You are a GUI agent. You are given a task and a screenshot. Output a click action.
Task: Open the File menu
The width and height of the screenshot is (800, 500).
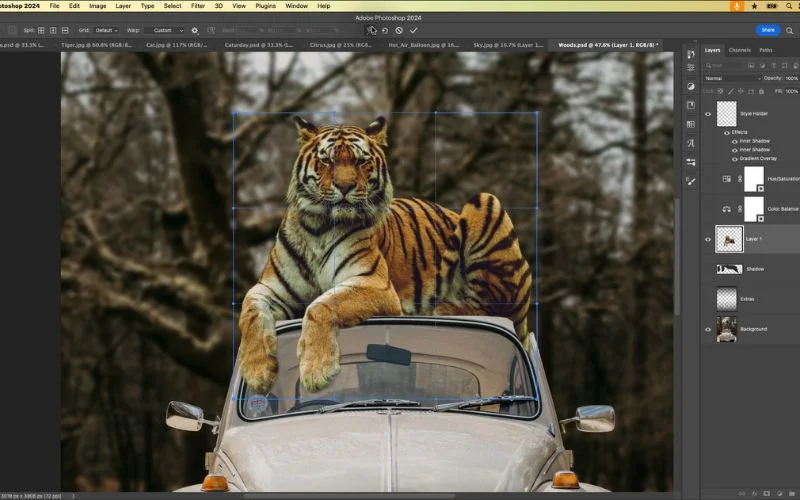pos(55,6)
